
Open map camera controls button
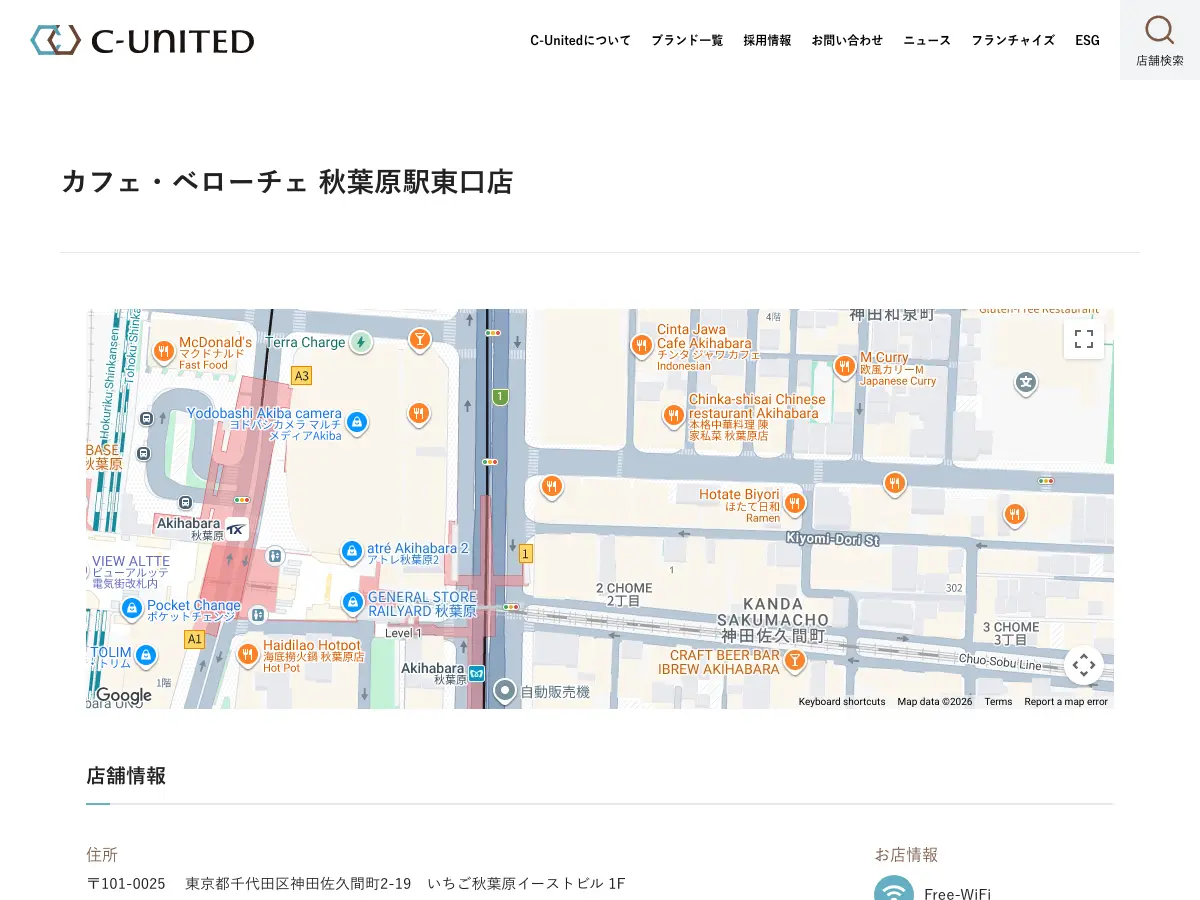point(1084,665)
